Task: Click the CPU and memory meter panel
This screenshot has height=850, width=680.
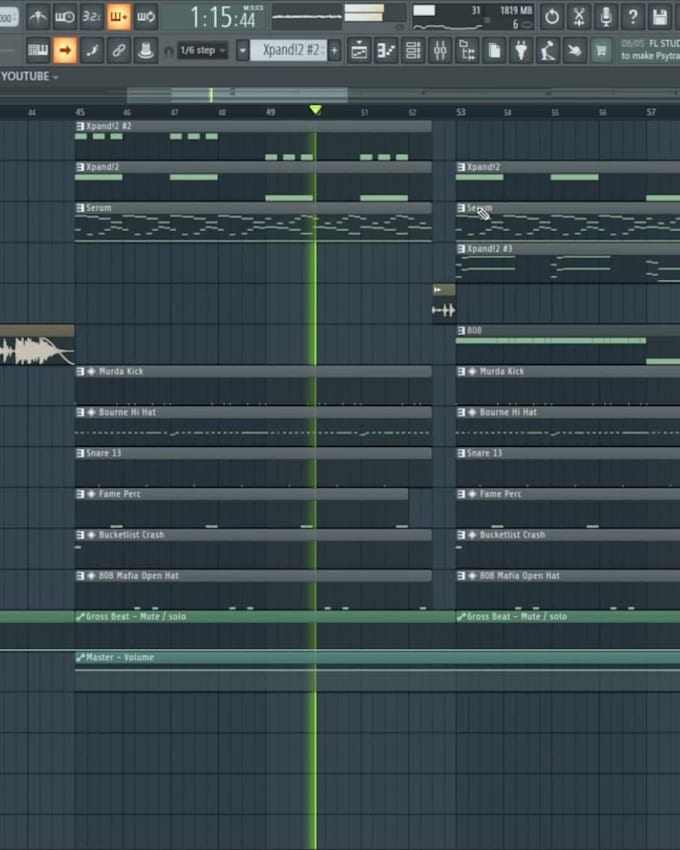Action: [473, 17]
